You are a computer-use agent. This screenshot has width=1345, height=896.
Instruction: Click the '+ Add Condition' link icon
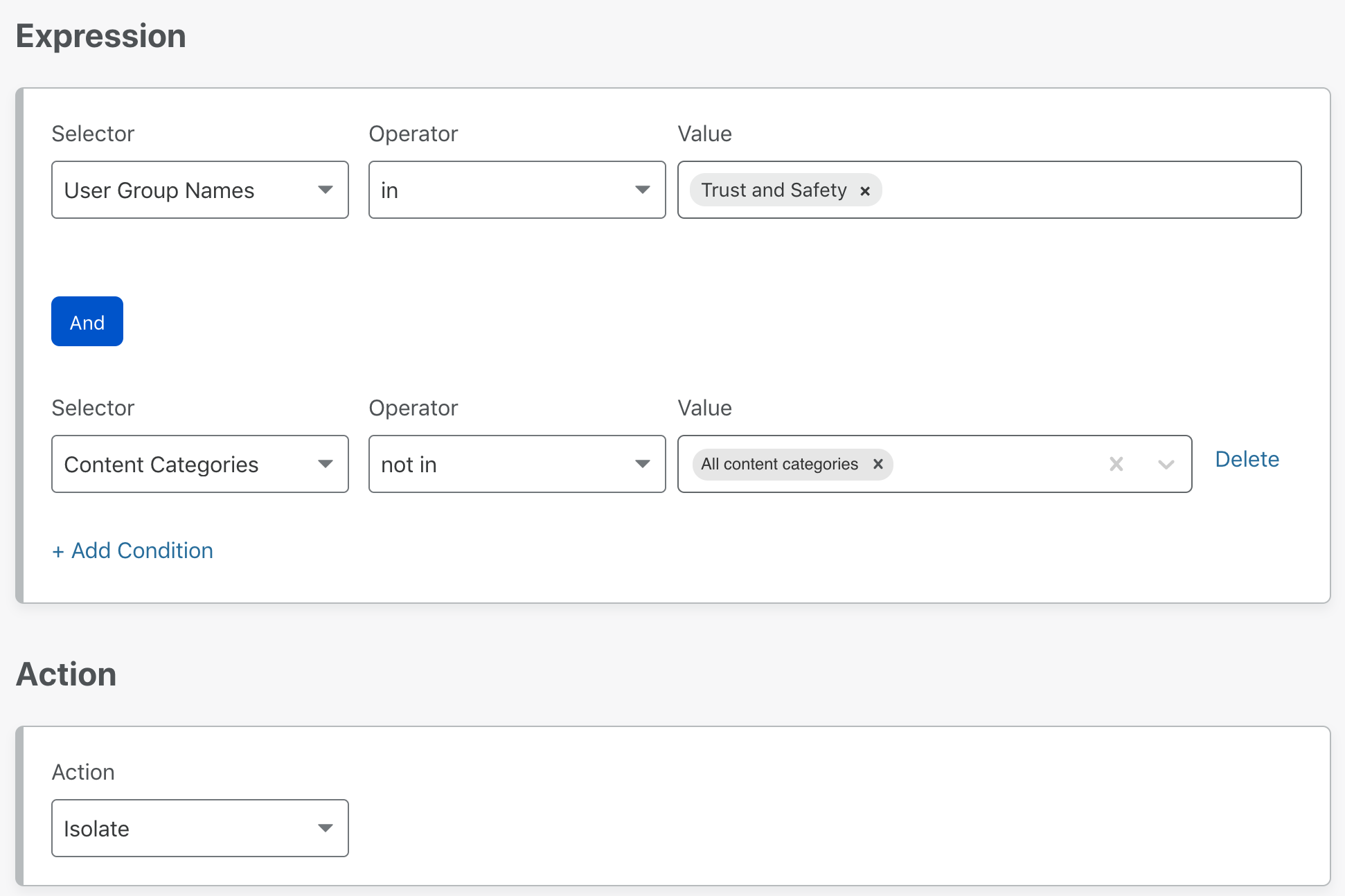pos(132,550)
